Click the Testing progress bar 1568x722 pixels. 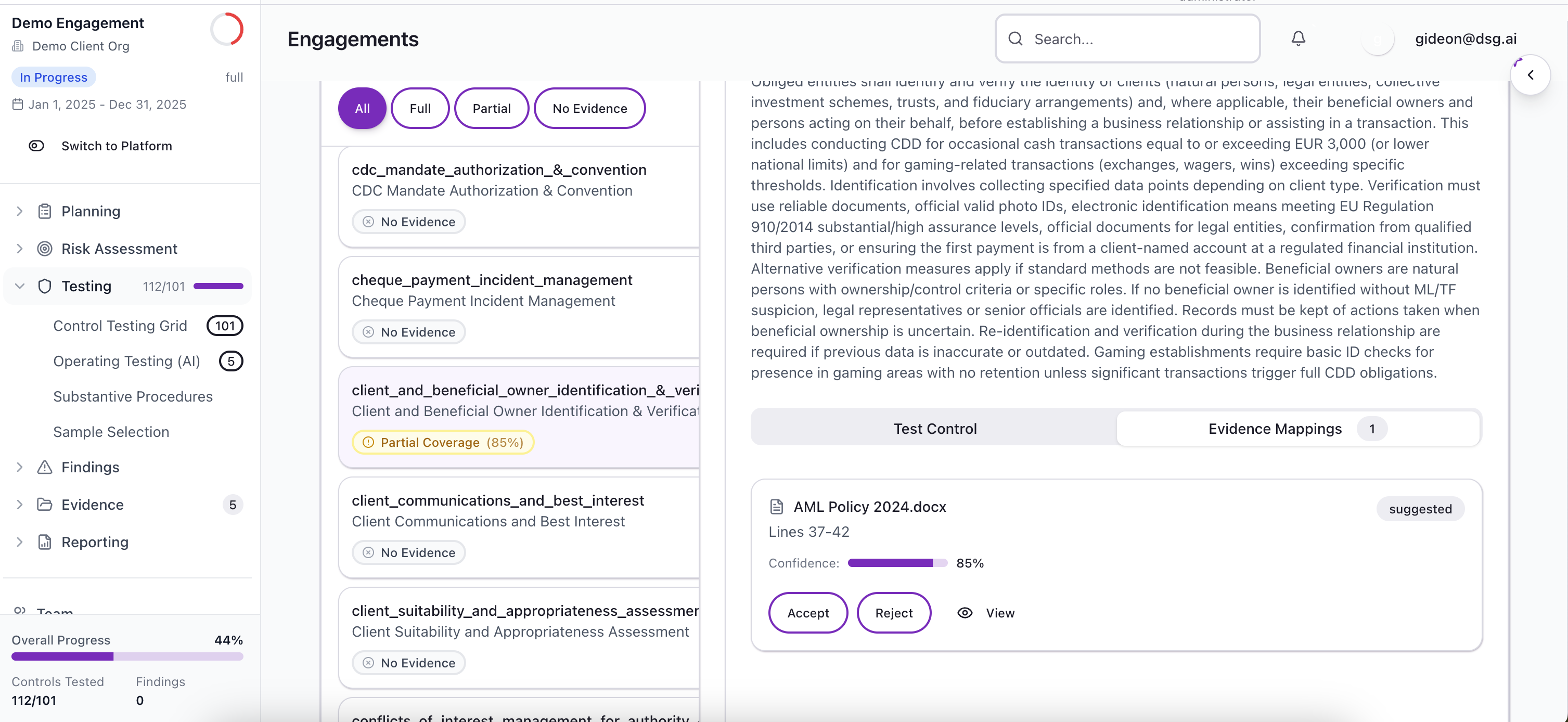point(218,286)
